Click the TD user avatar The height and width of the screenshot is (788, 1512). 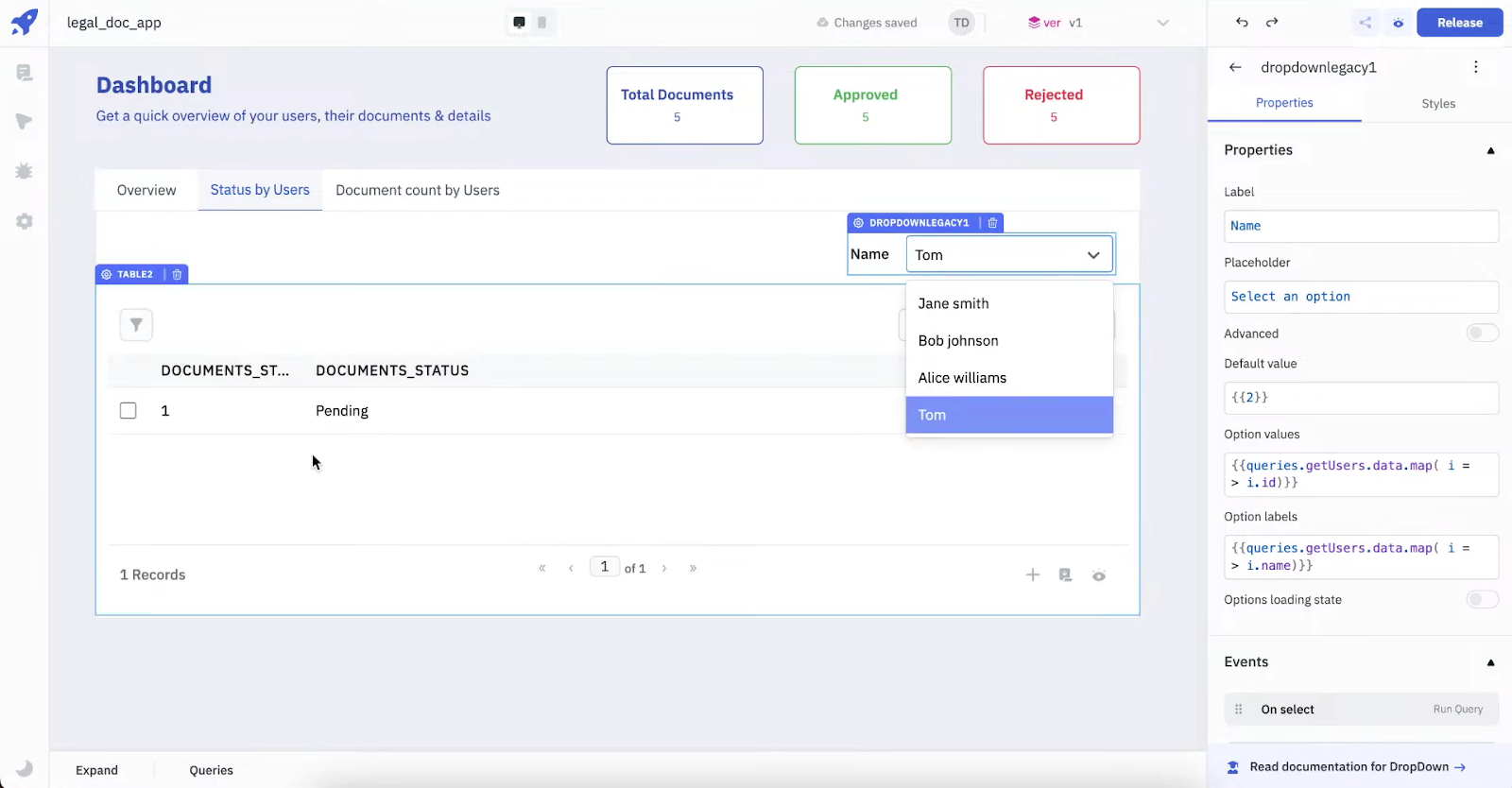961,23
